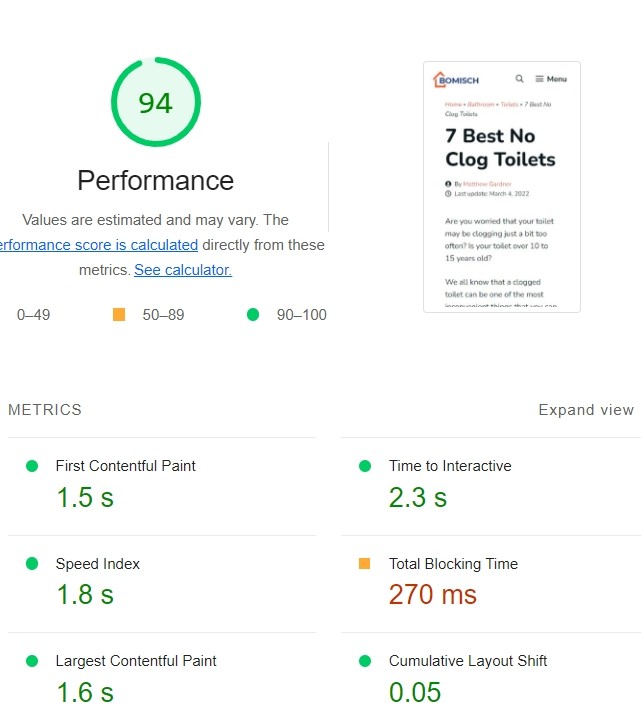The height and width of the screenshot is (717, 641).
Task: Click the Performance score gauge showing 94
Action: (x=156, y=102)
